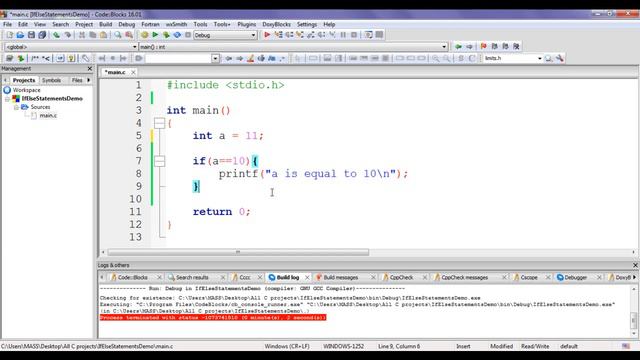Open the main() : int function dropdown

tap(293, 47)
